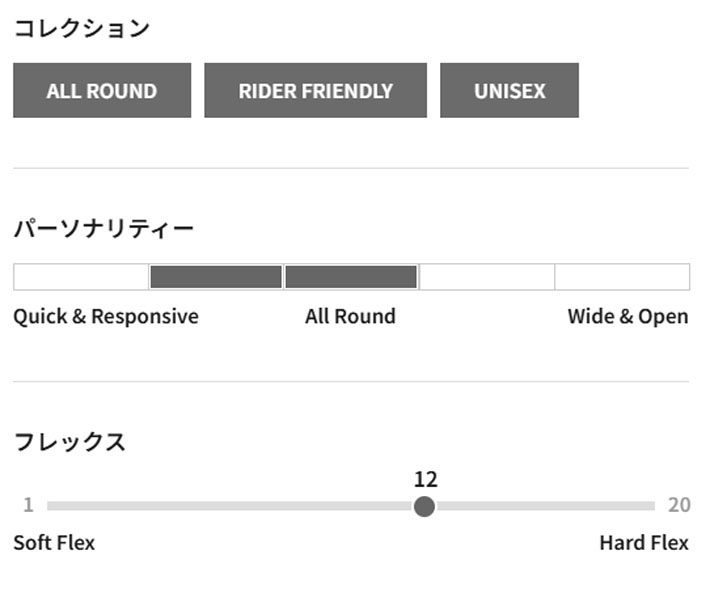Image resolution: width=710 pixels, height=593 pixels.
Task: Select the UNISEX collection tag
Action: coord(509,91)
